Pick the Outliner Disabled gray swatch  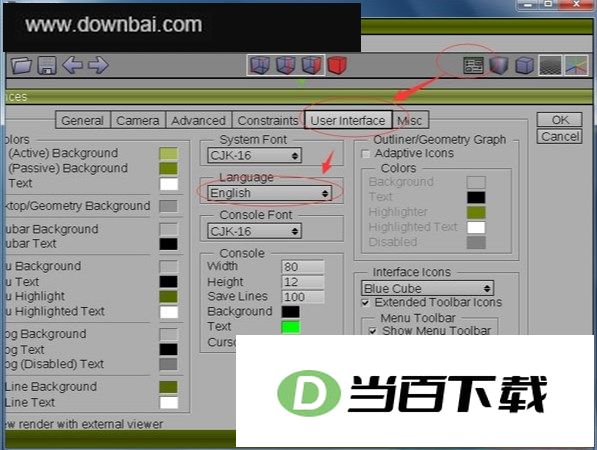point(476,243)
